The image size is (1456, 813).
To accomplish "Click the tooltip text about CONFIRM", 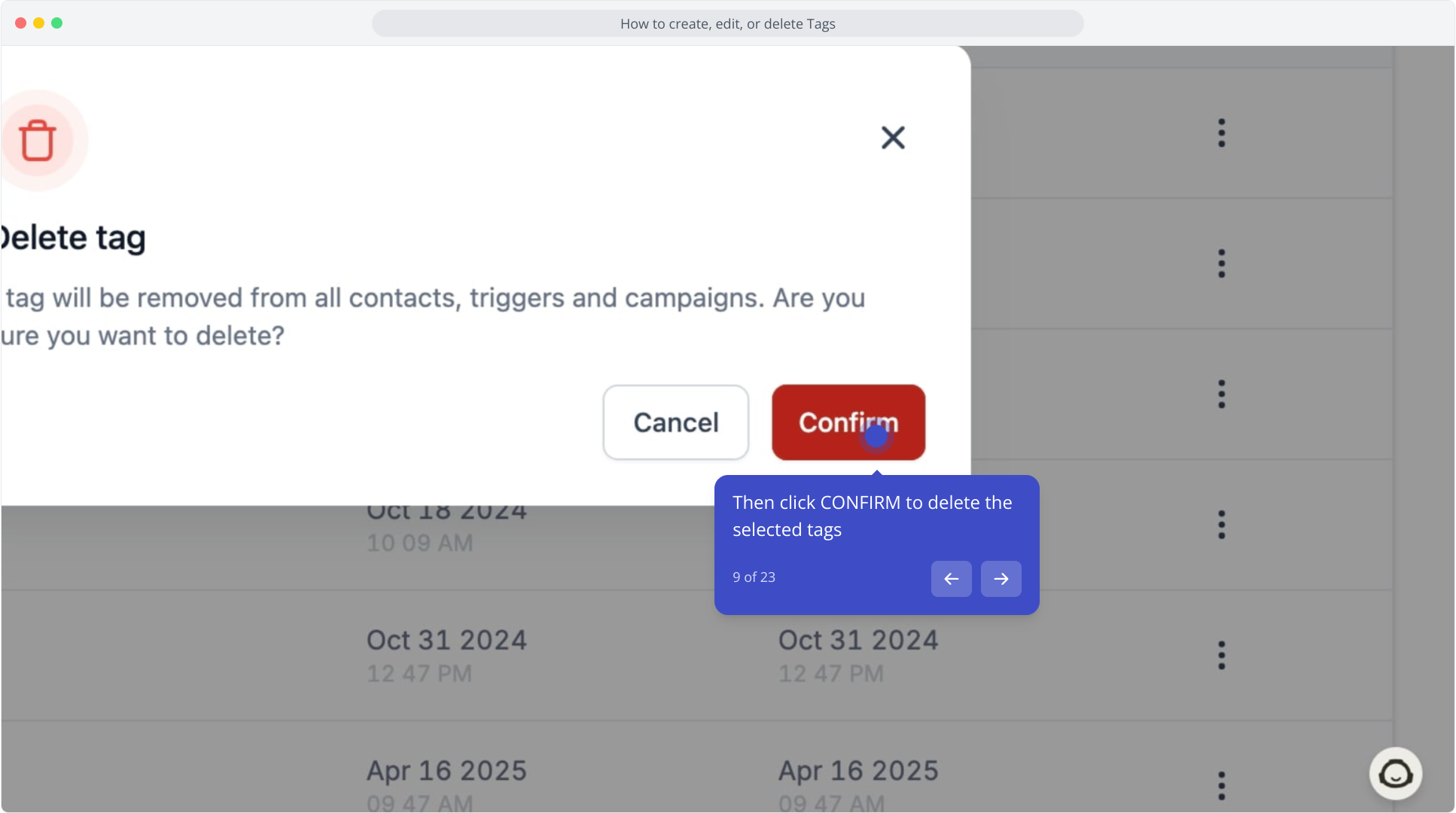I will pos(873,516).
